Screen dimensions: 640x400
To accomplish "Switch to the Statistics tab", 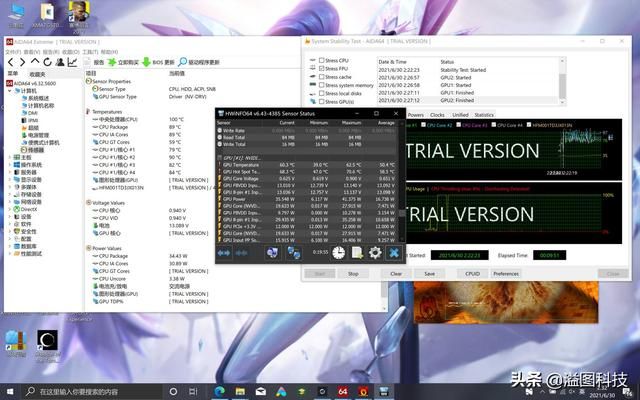I will (x=484, y=115).
